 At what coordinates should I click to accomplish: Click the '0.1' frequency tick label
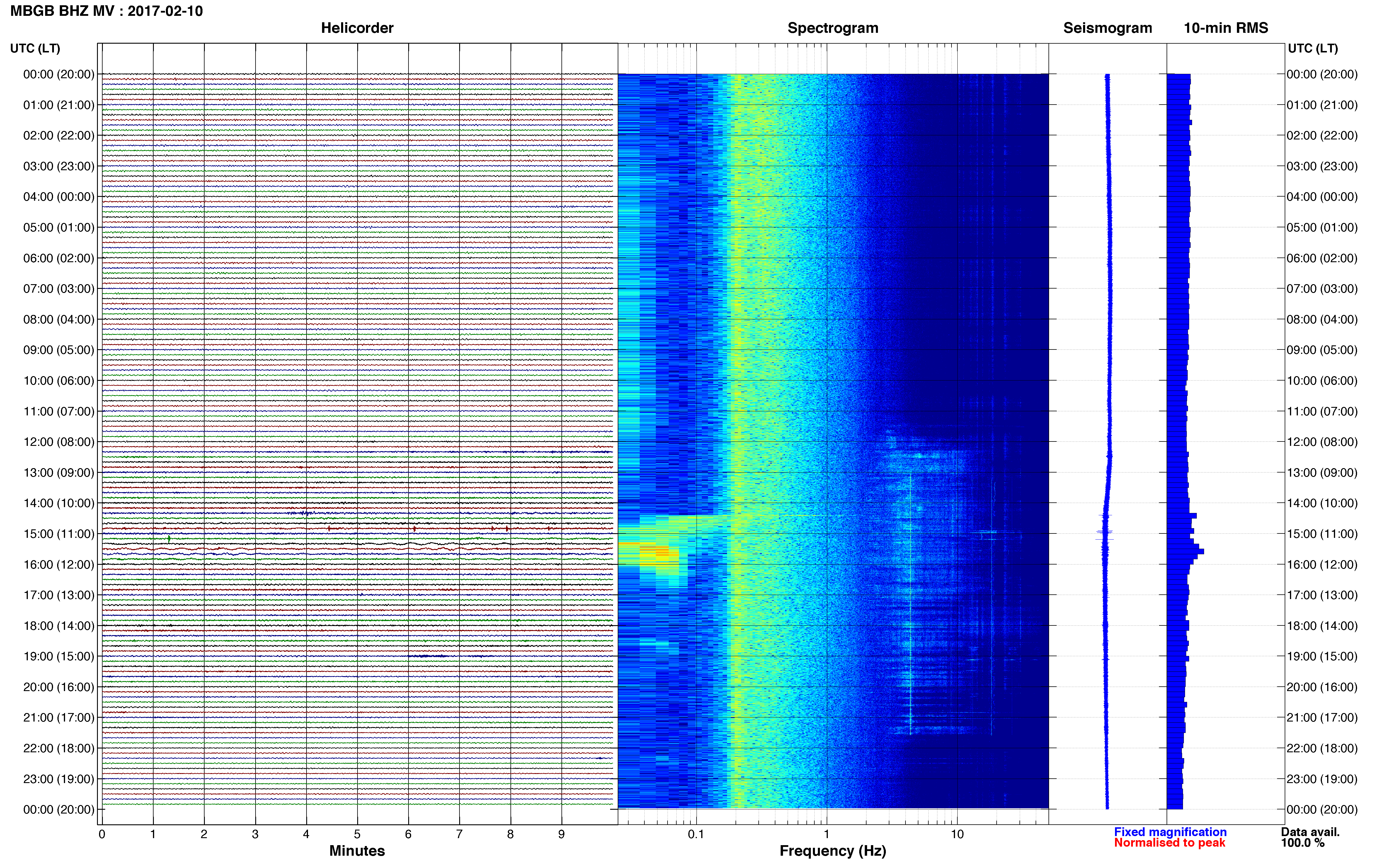(696, 834)
